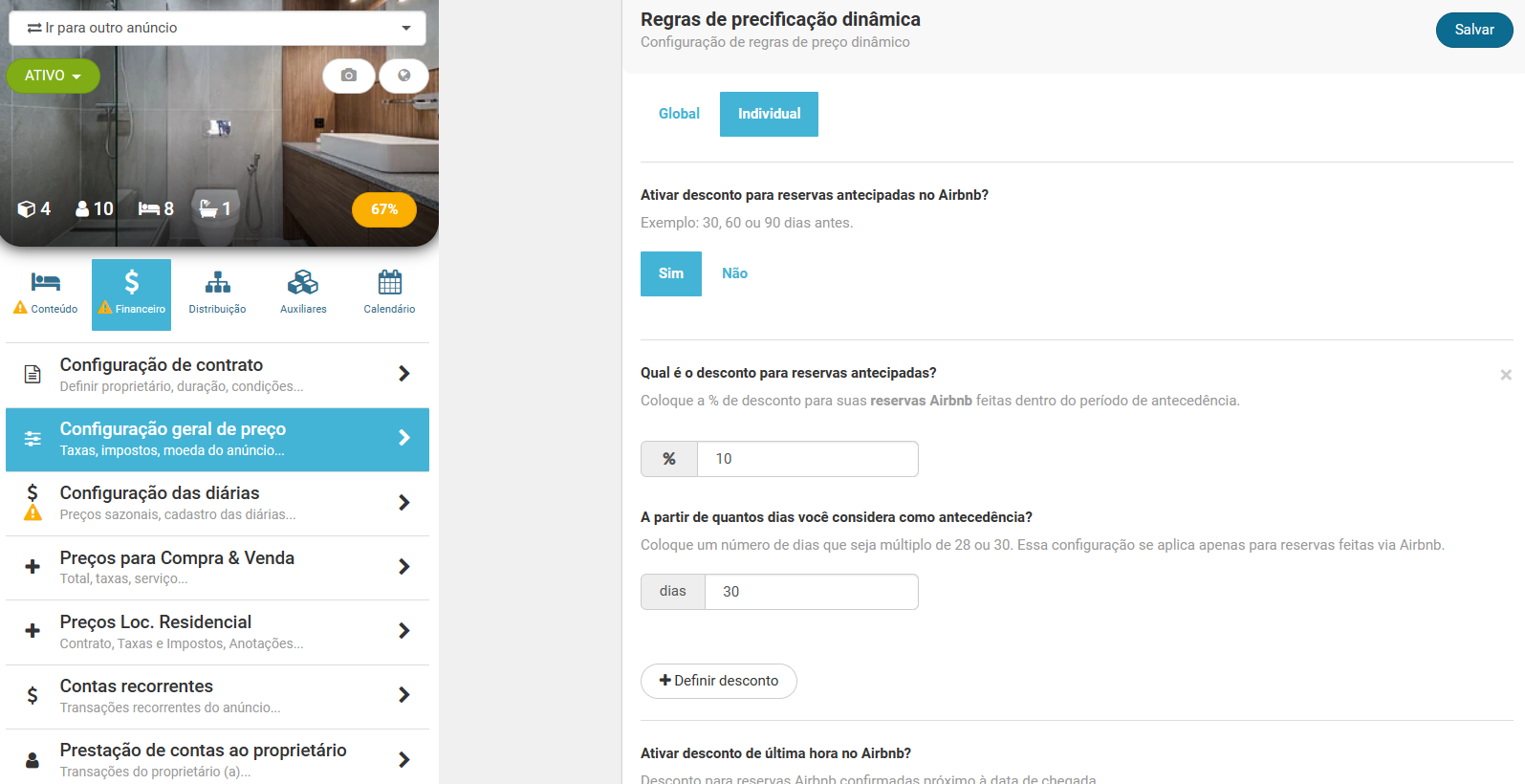Switch to the Global tab

pos(679,114)
